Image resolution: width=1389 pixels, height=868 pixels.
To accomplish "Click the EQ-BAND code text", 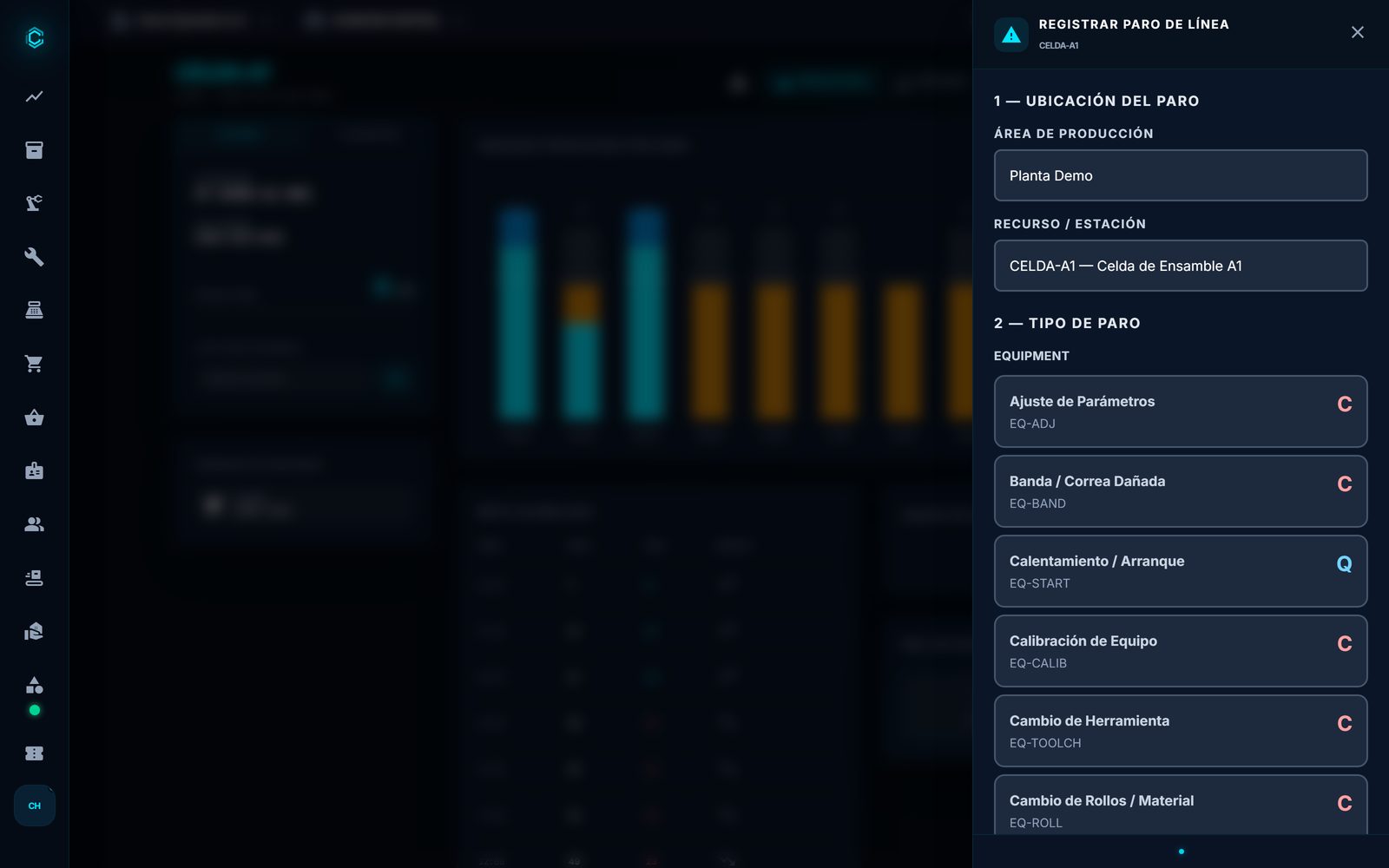I will click(1037, 503).
